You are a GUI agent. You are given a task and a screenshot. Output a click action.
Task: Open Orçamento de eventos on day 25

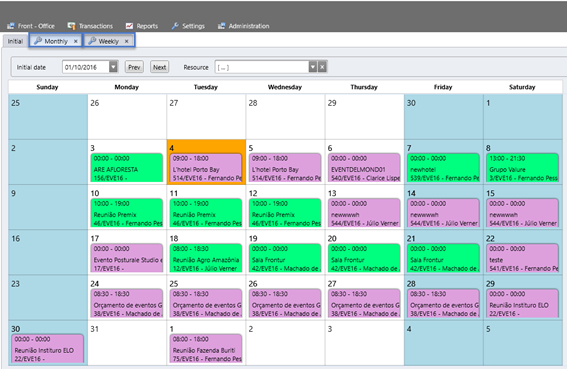point(206,303)
